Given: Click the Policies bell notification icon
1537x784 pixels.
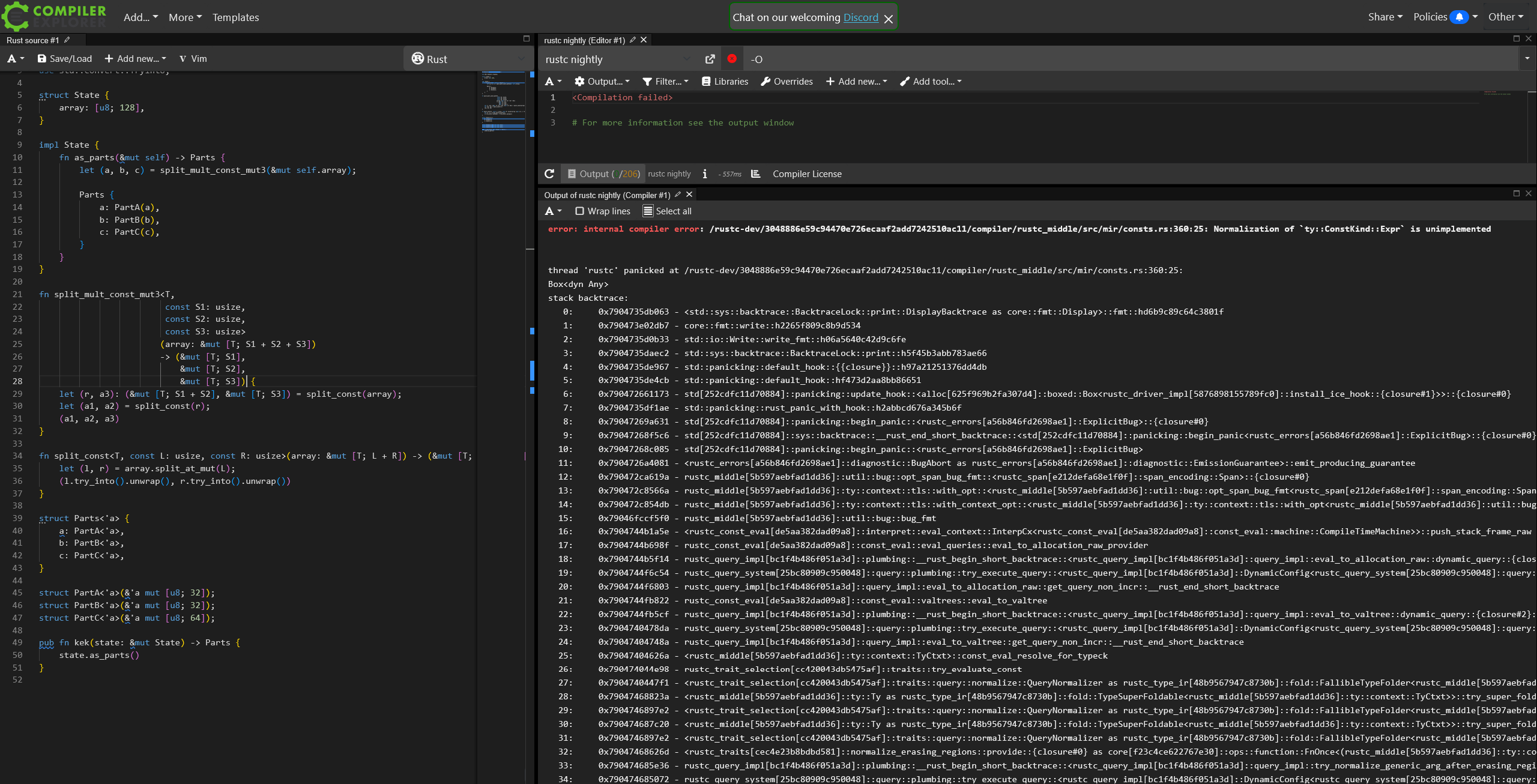Looking at the screenshot, I should pyautogui.click(x=1459, y=17).
